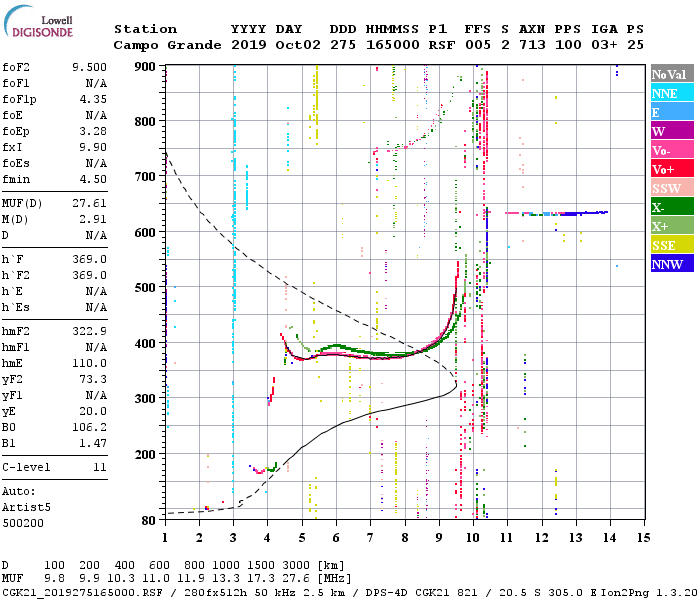Select the dark green X- legend swatch
The height and width of the screenshot is (600, 700).
pos(672,207)
